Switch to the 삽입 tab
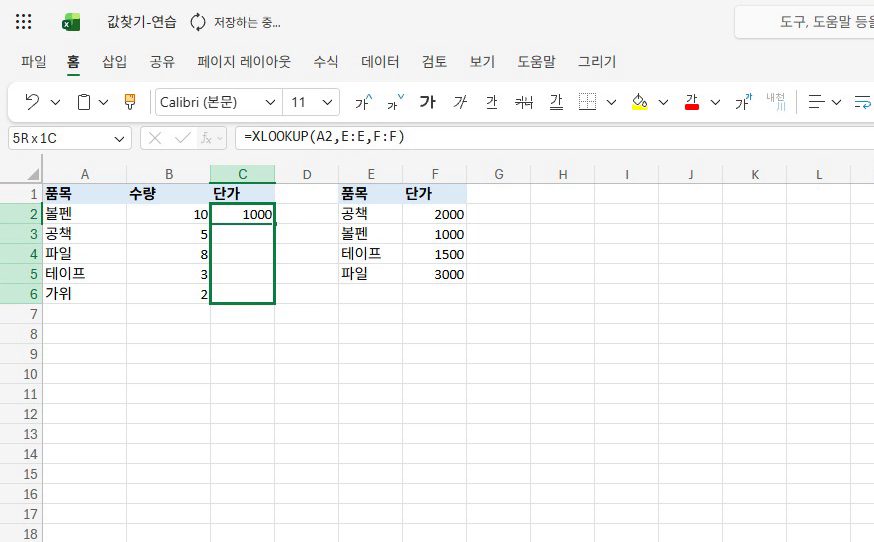 114,61
